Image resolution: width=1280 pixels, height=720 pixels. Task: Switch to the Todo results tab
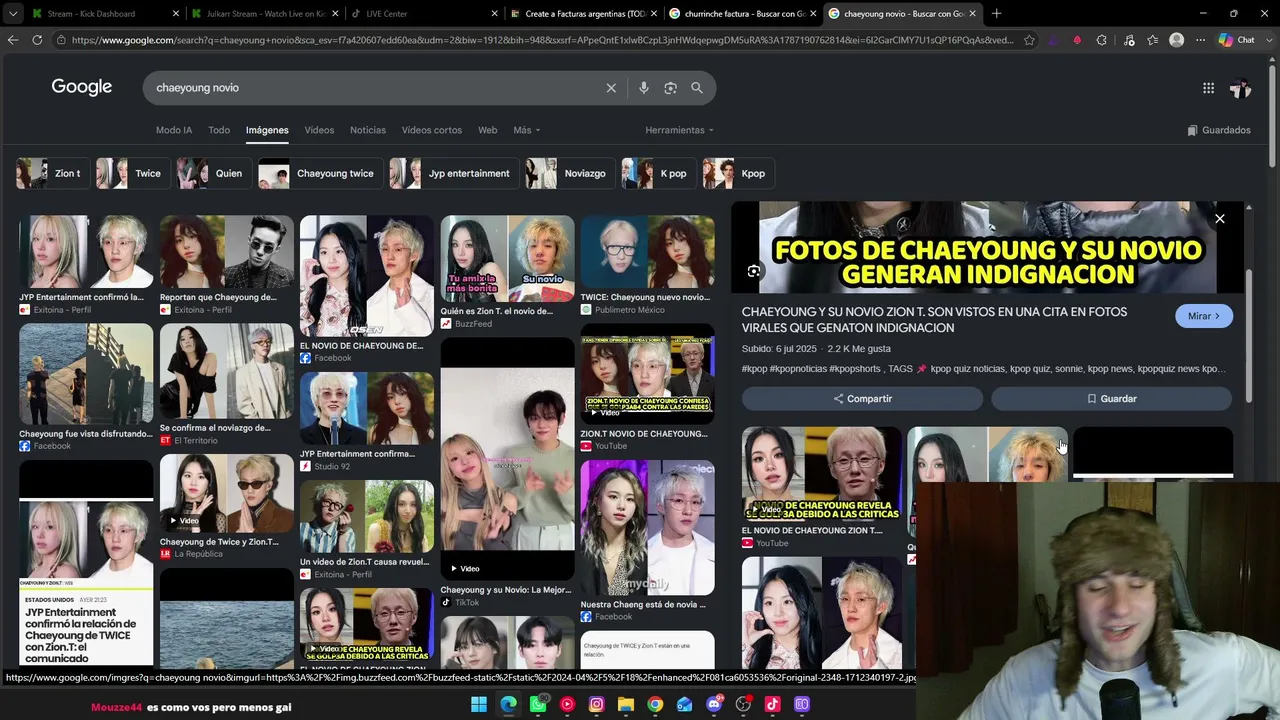[219, 130]
